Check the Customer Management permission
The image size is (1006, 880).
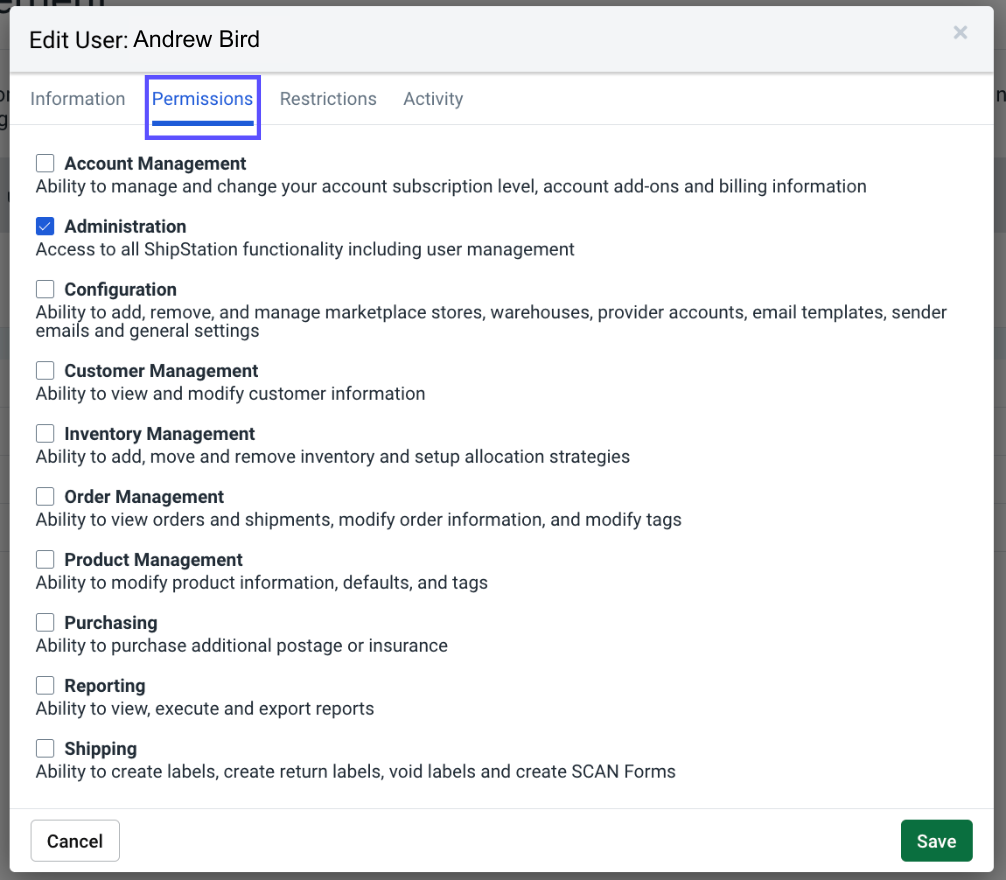click(45, 370)
